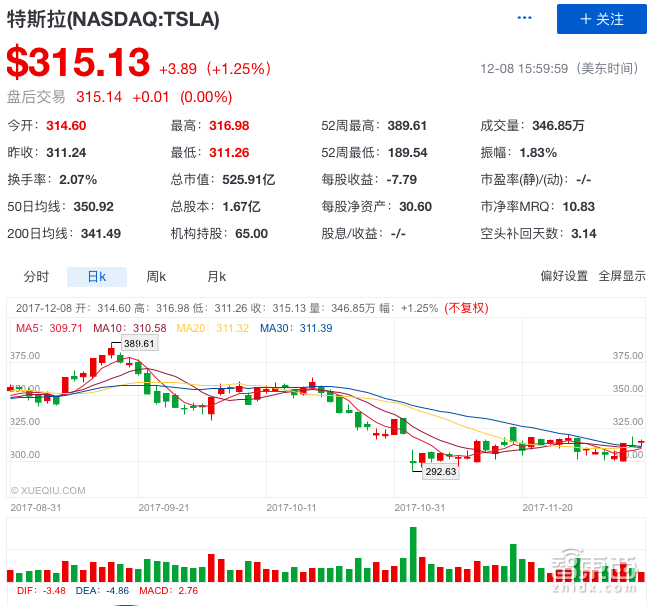Click the 292.63 low price marker
This screenshot has width=654, height=606.
pos(440,472)
